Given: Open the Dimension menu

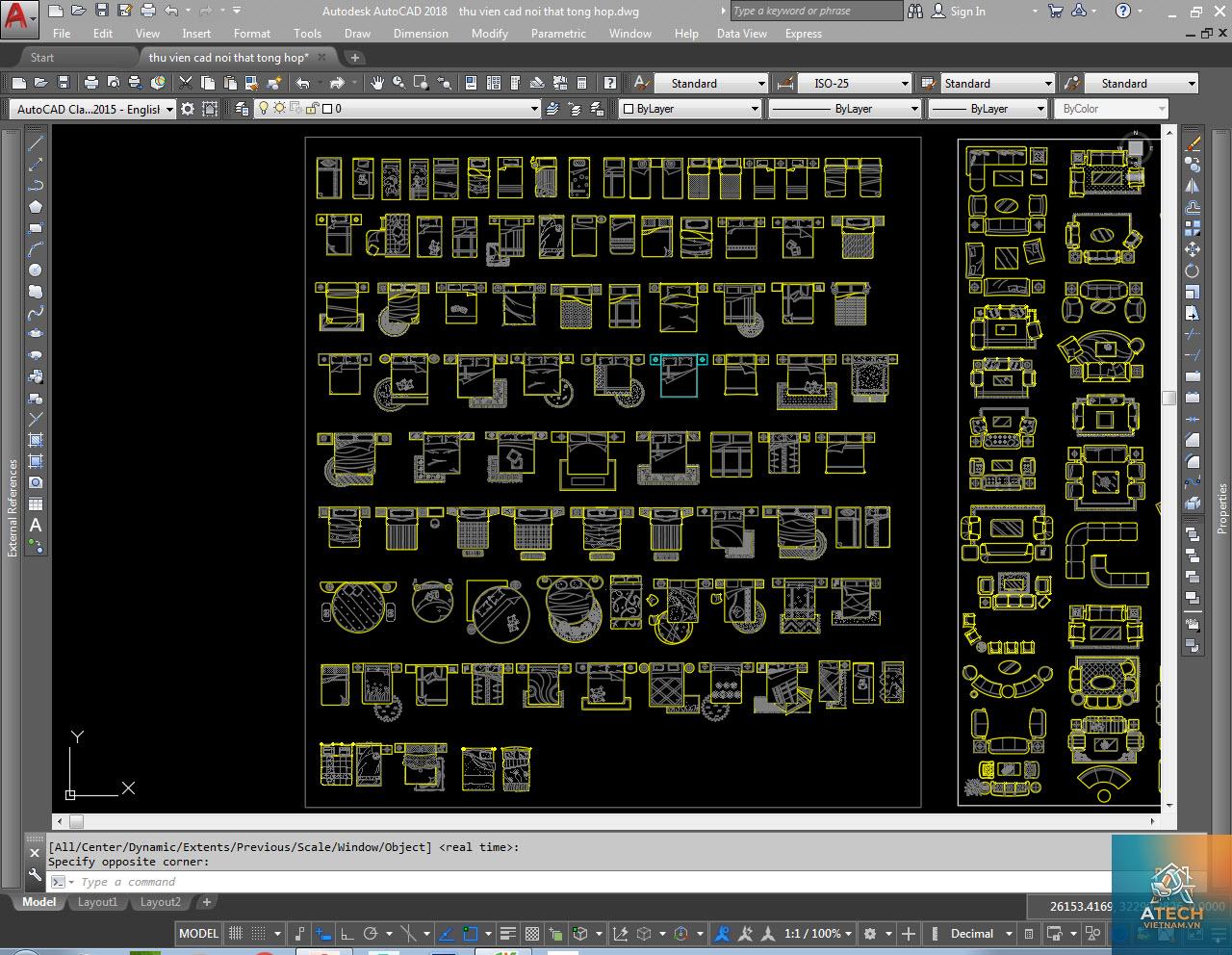Looking at the screenshot, I should pyautogui.click(x=421, y=33).
